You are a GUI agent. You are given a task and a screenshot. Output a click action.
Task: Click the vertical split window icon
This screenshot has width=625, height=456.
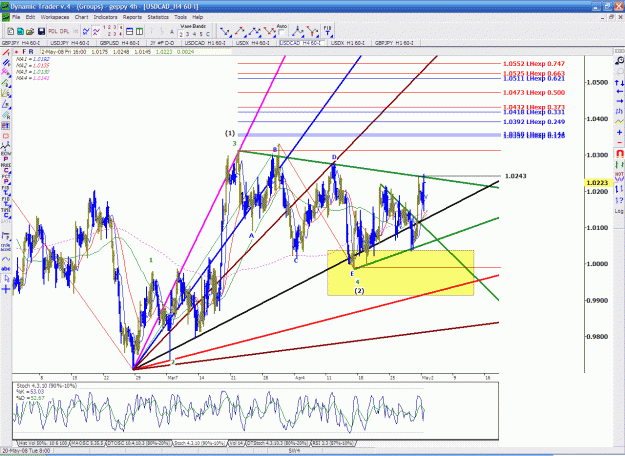coord(140,31)
